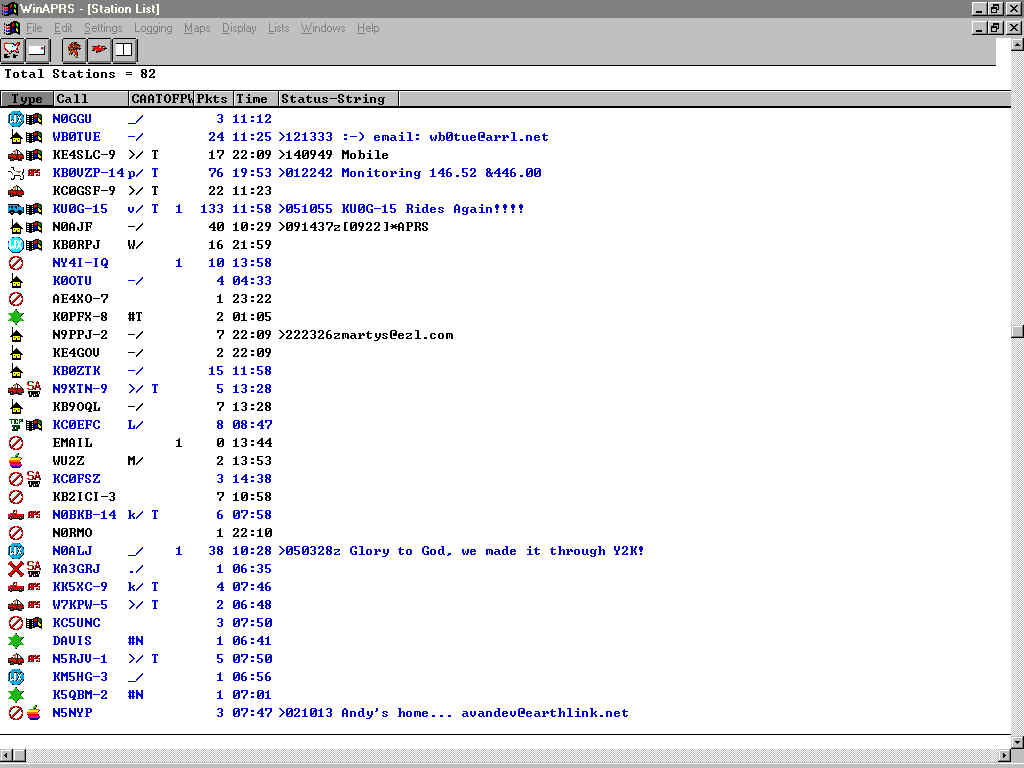Image resolution: width=1024 pixels, height=768 pixels.
Task: Open the Settings menu
Action: 103,28
